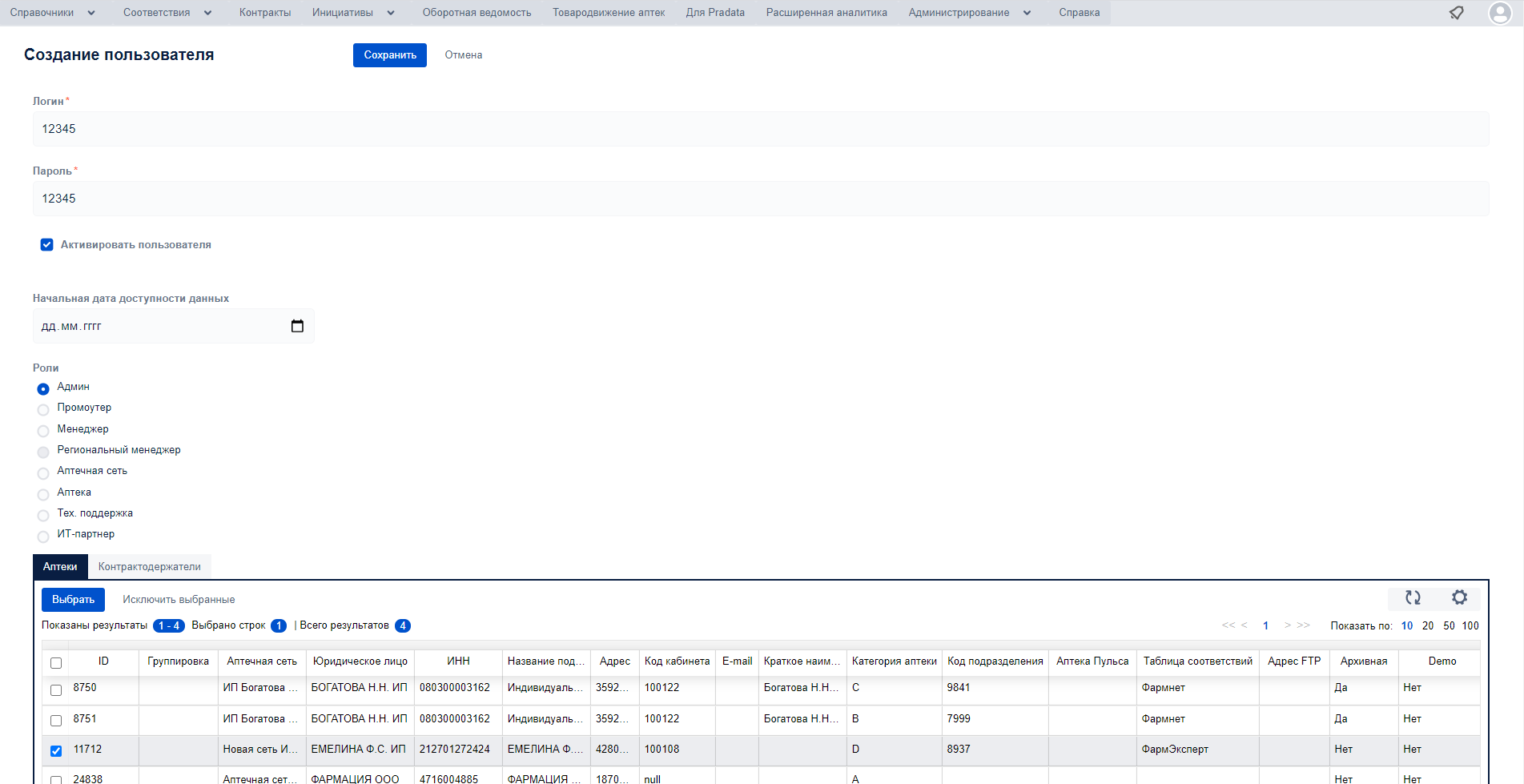
Task: Open table settings gear icon
Action: coord(1459,597)
